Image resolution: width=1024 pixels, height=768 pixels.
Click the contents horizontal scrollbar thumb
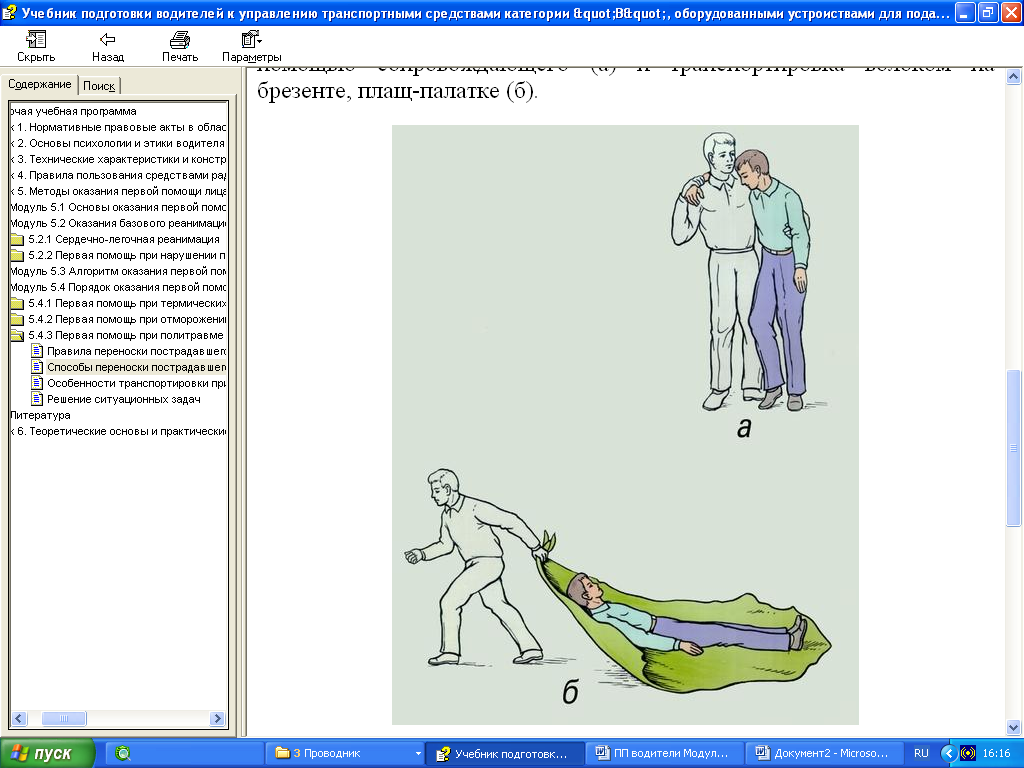tap(63, 718)
